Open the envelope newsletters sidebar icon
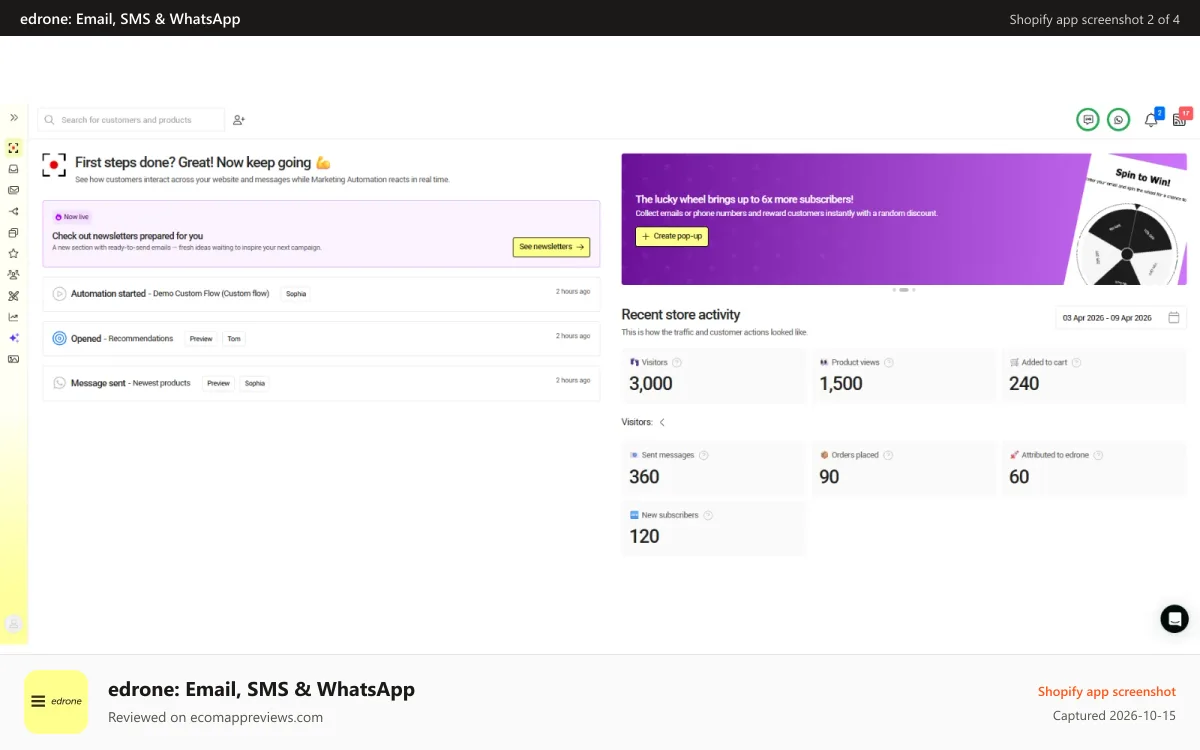The width and height of the screenshot is (1200, 750). tap(13, 190)
